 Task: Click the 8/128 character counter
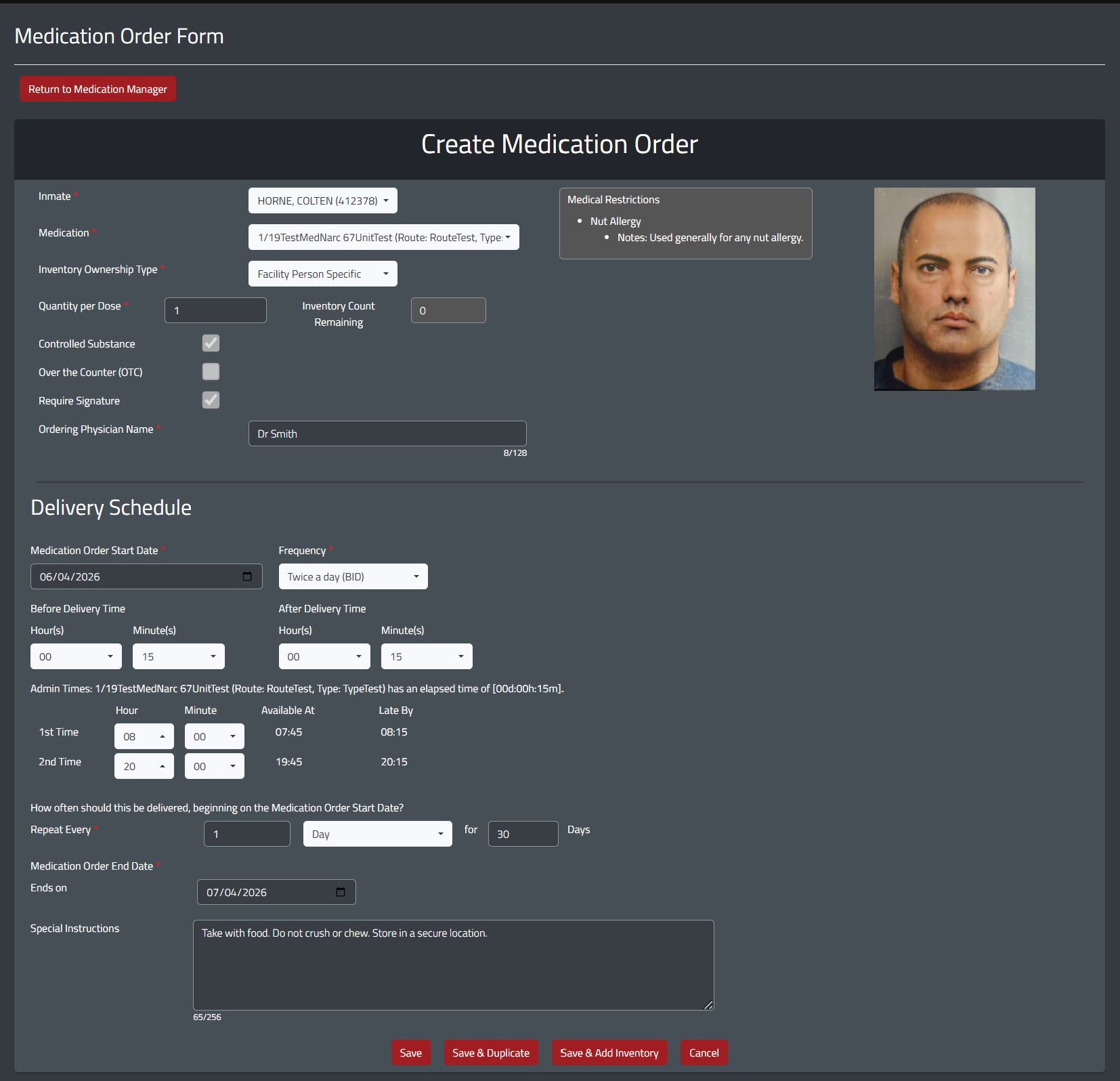(515, 453)
